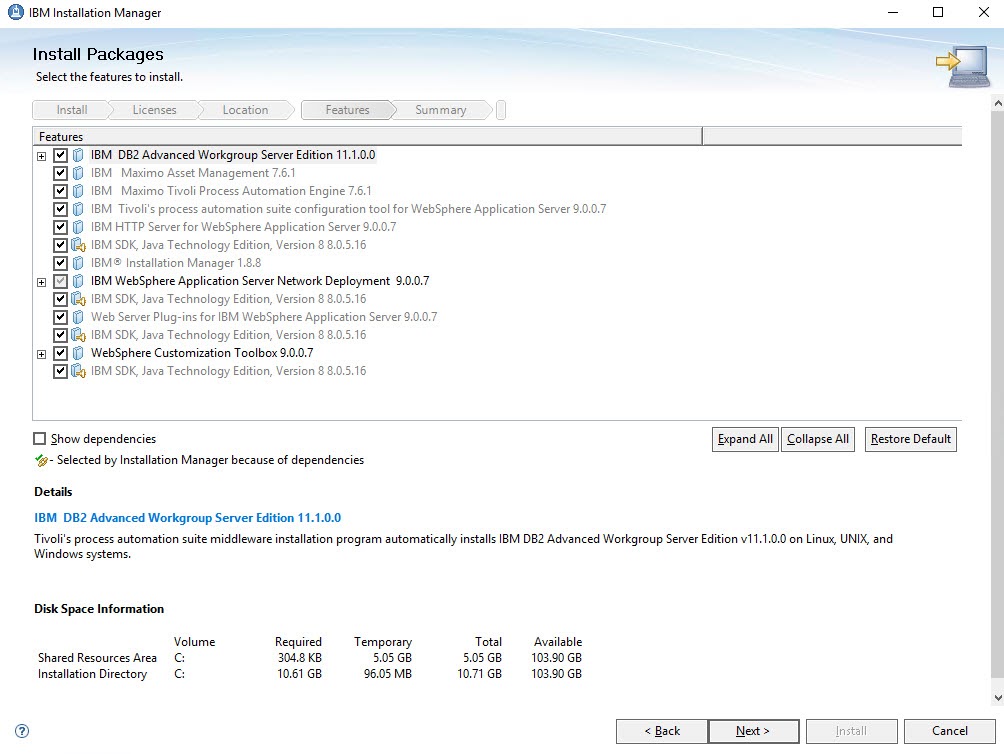Image resolution: width=1004 pixels, height=754 pixels.
Task: Click the Features column header
Action: pos(367,136)
